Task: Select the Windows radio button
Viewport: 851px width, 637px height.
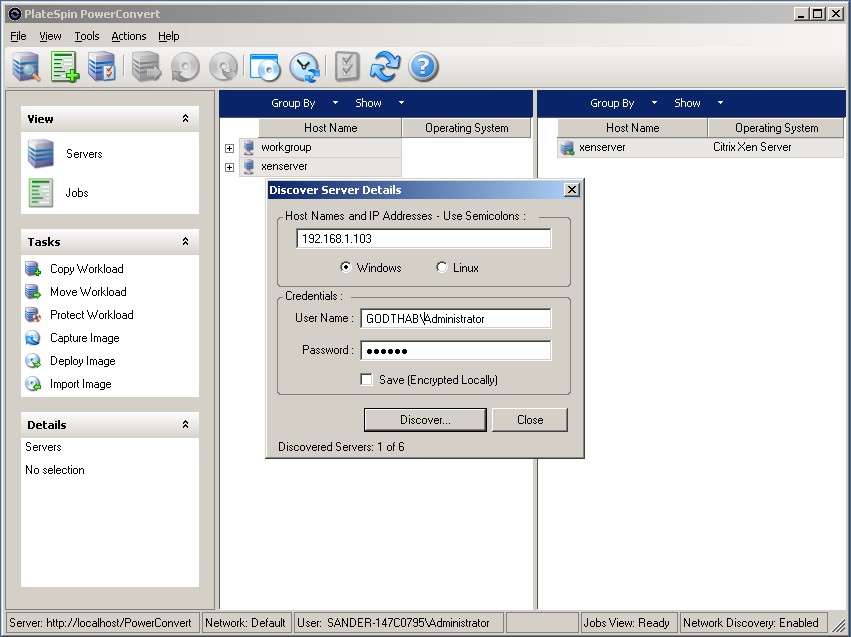Action: pos(346,268)
